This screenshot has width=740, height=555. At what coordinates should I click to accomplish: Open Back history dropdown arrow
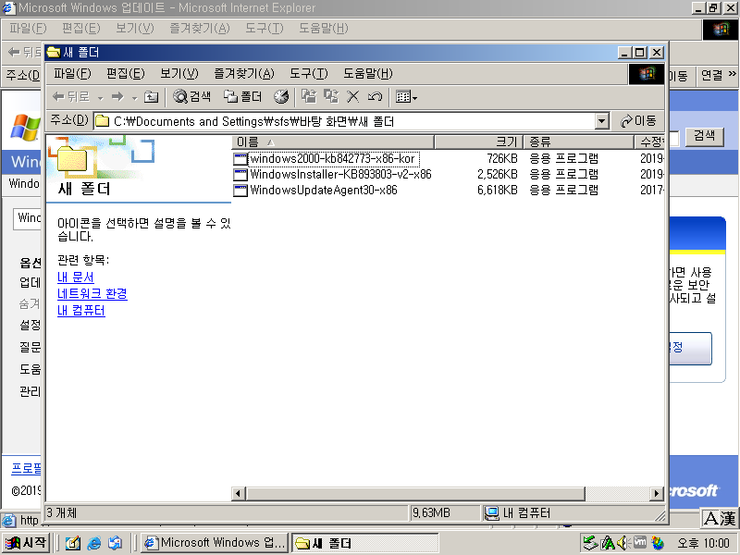click(100, 98)
